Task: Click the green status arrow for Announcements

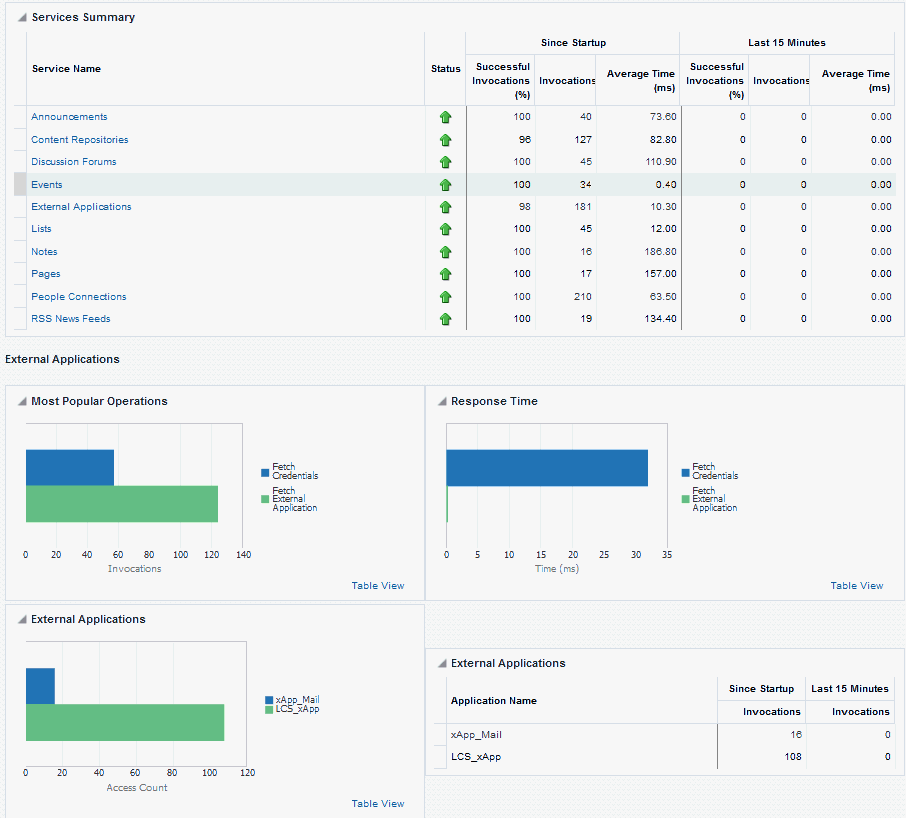Action: (445, 117)
